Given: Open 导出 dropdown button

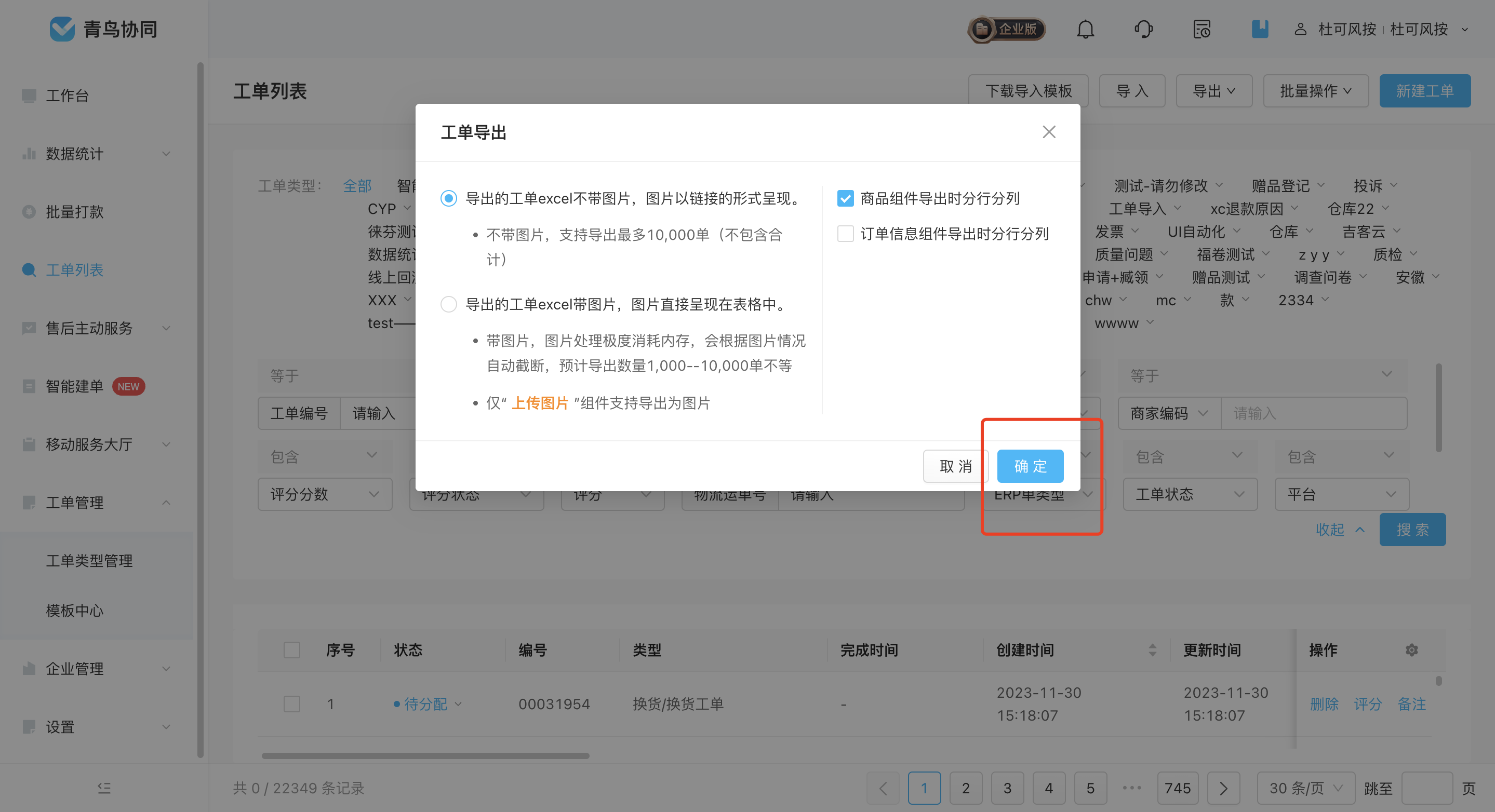Looking at the screenshot, I should click(x=1213, y=90).
